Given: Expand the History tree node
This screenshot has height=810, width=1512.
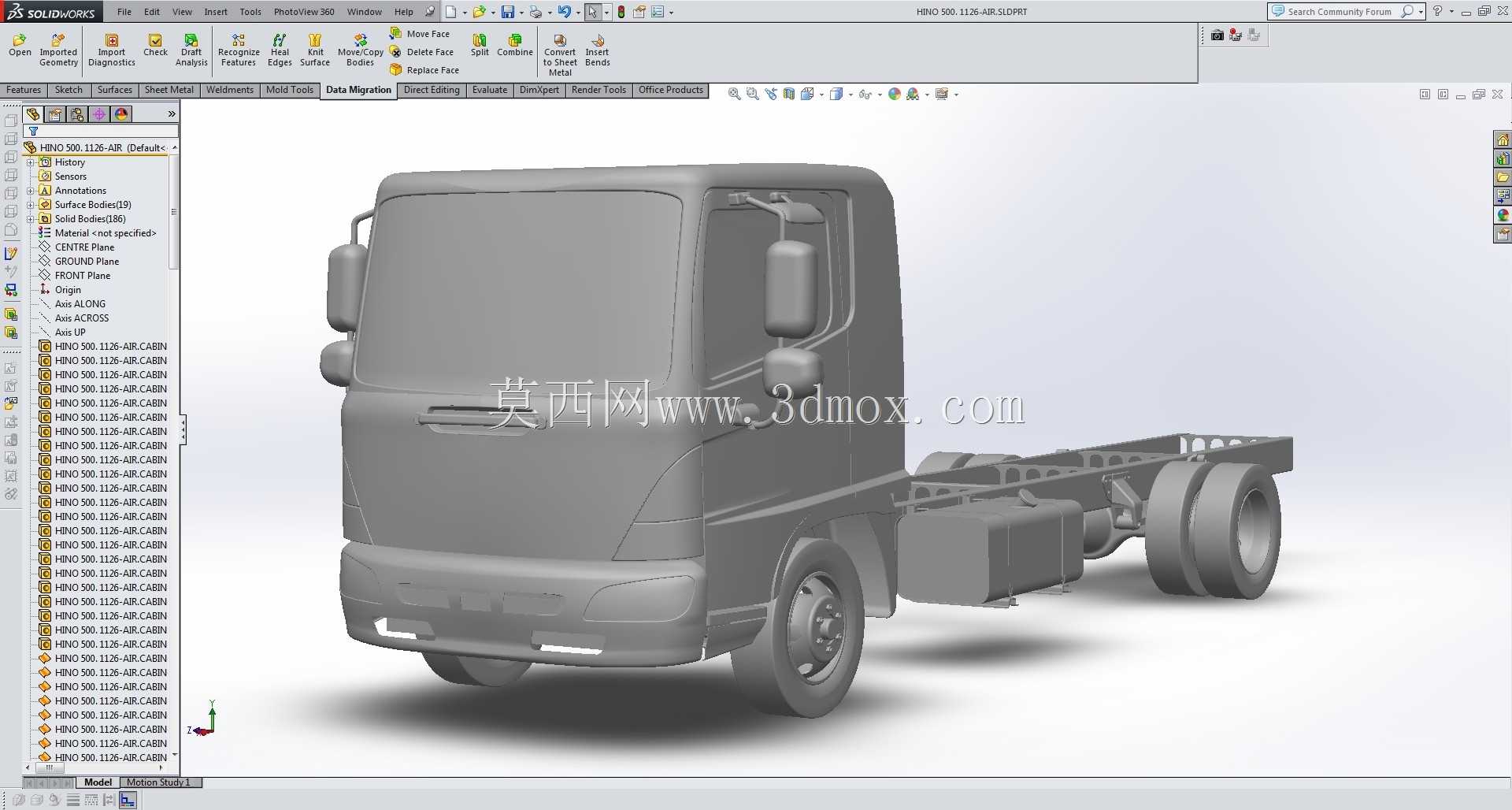Looking at the screenshot, I should (x=30, y=162).
